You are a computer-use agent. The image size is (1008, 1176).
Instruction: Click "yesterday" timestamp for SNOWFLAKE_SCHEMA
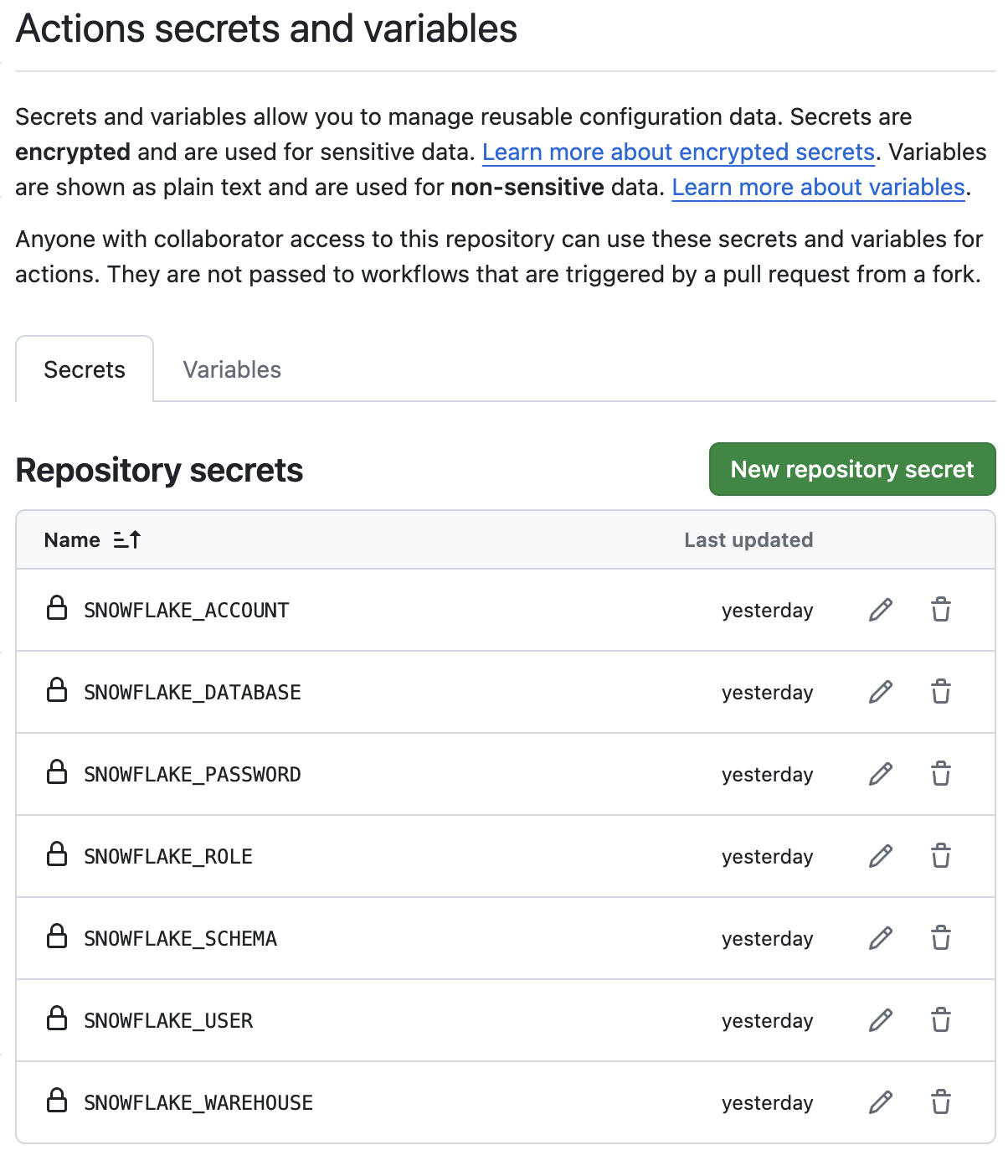[768, 939]
